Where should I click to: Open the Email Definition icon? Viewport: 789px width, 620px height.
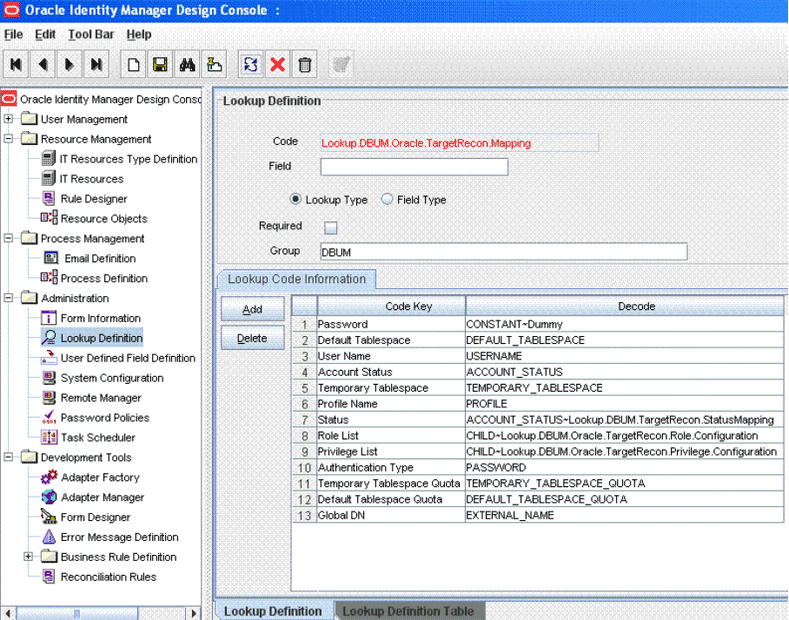(51, 258)
